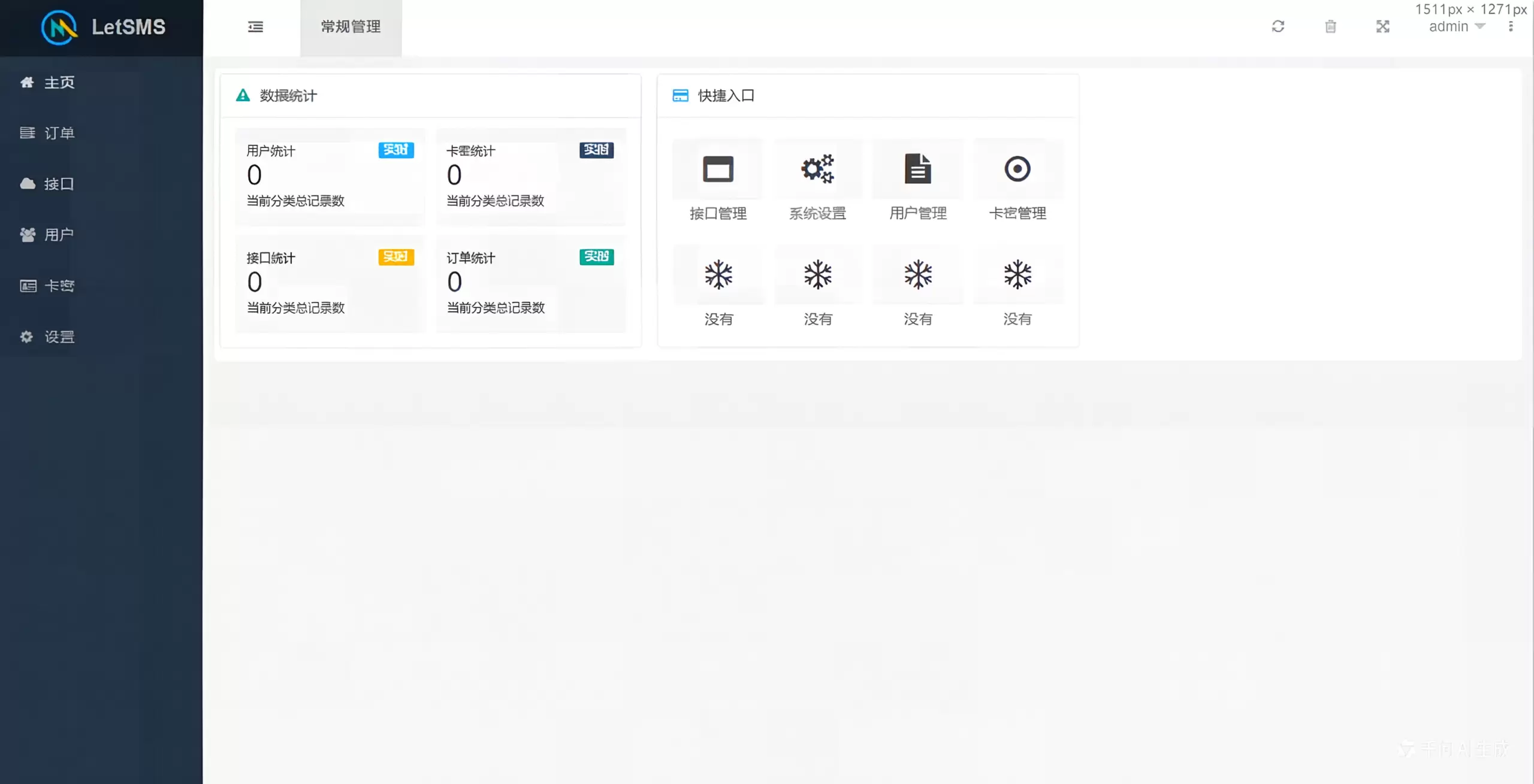
Task: Open the 系统设置 gears shortcut icon
Action: coord(817,169)
